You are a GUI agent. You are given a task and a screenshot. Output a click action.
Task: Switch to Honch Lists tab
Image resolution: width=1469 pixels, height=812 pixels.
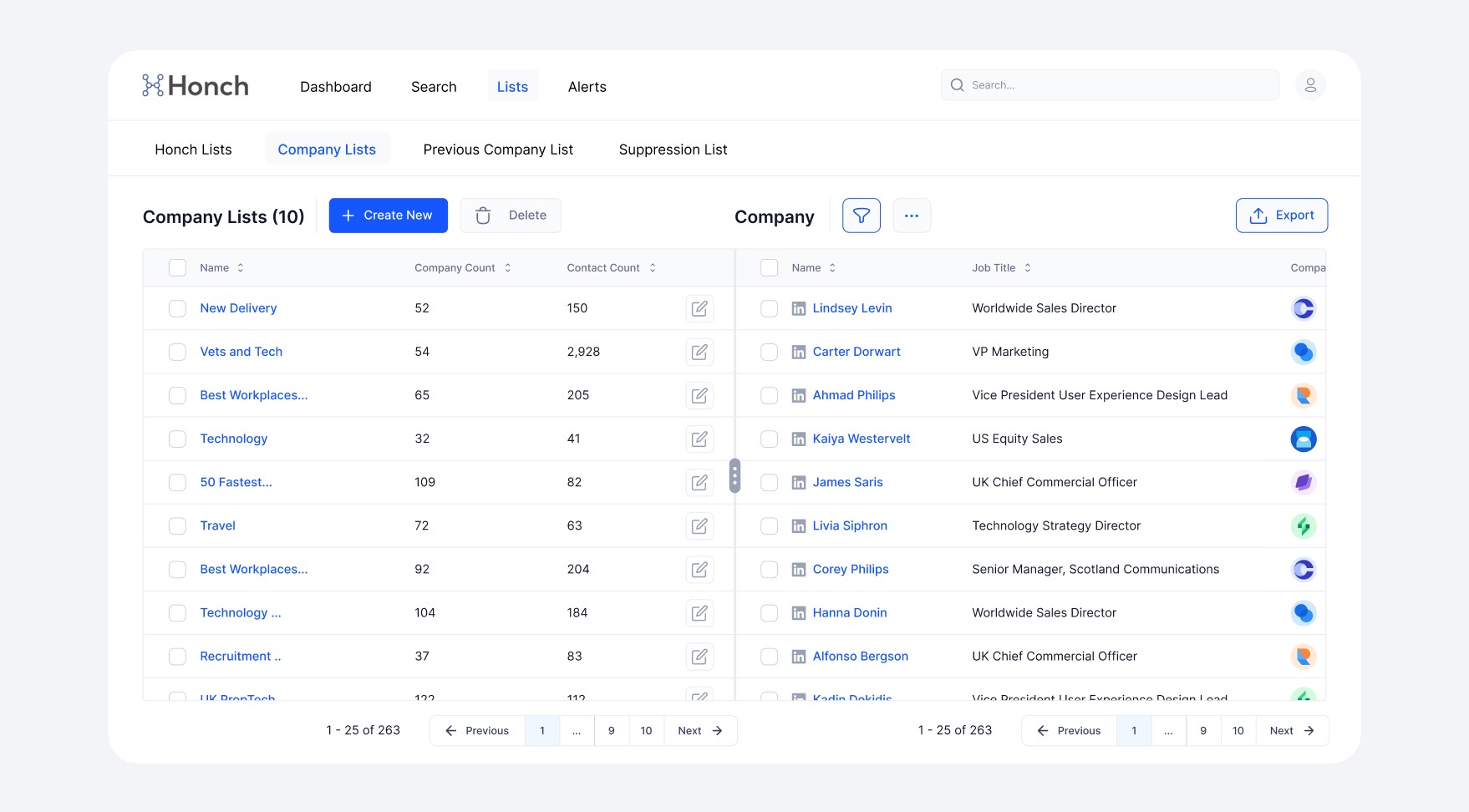(193, 150)
